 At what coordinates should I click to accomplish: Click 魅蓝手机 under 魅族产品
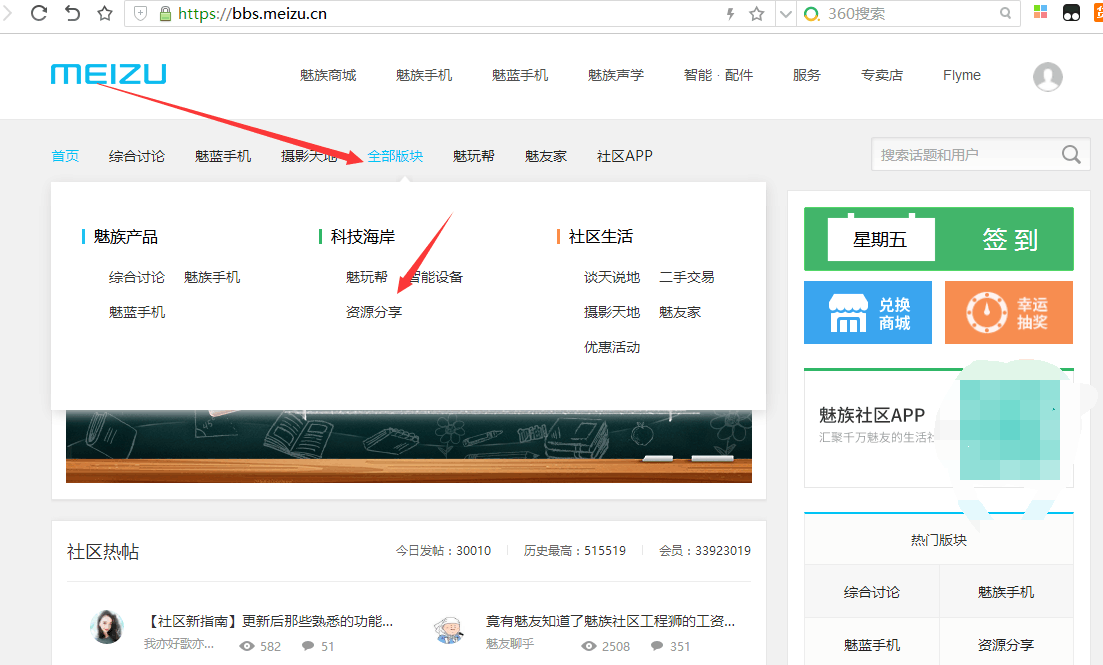(136, 312)
